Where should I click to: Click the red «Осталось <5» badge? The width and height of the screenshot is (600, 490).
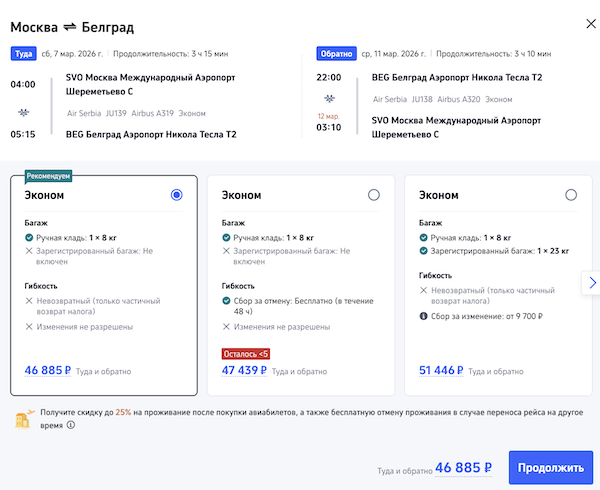coord(246,353)
